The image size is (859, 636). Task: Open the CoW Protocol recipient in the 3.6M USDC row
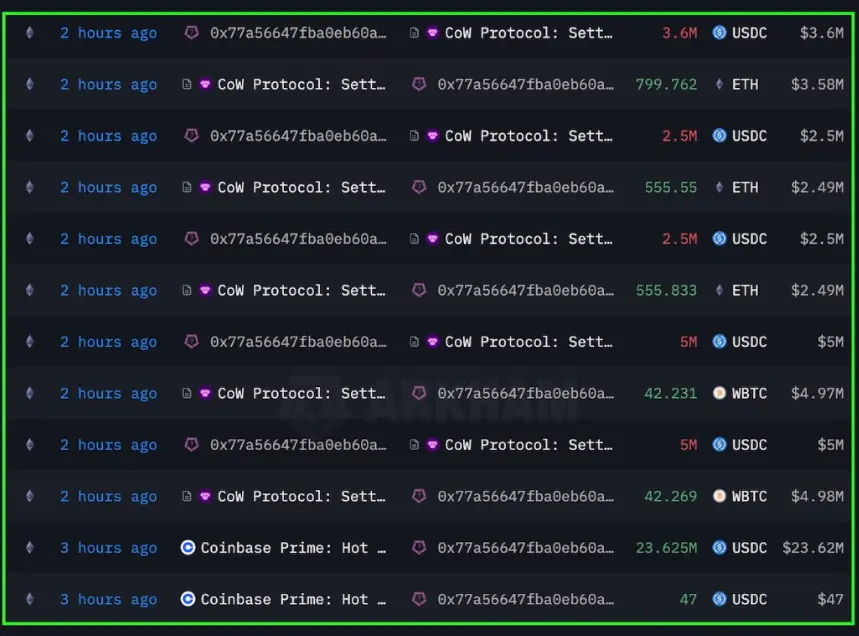528,33
